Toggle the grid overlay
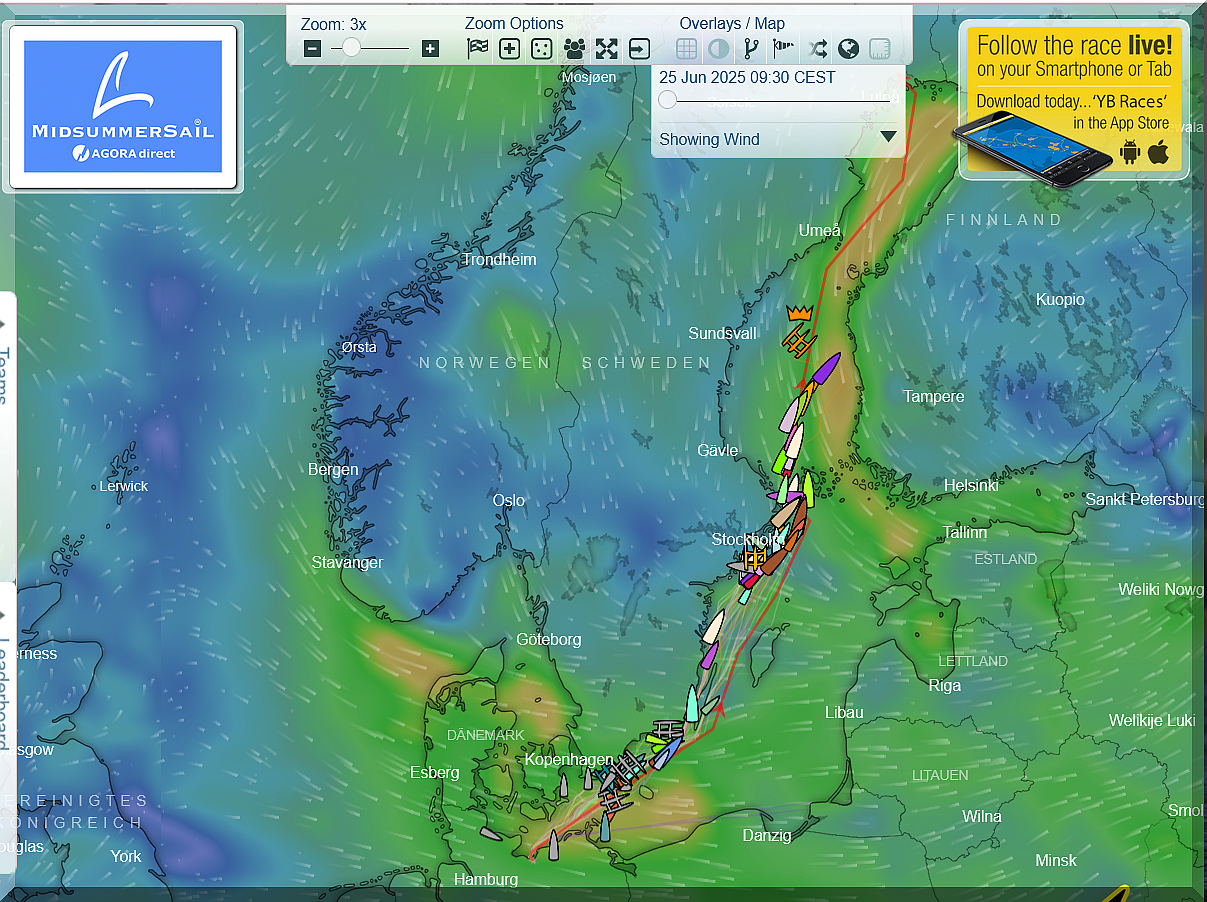Viewport: 1207px width, 902px height. pyautogui.click(x=686, y=48)
